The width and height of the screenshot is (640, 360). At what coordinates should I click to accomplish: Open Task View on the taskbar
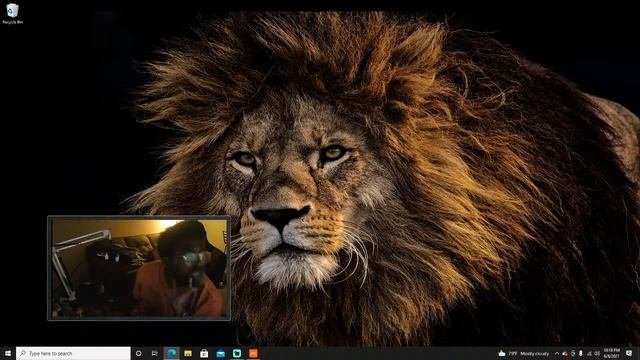pyautogui.click(x=155, y=353)
